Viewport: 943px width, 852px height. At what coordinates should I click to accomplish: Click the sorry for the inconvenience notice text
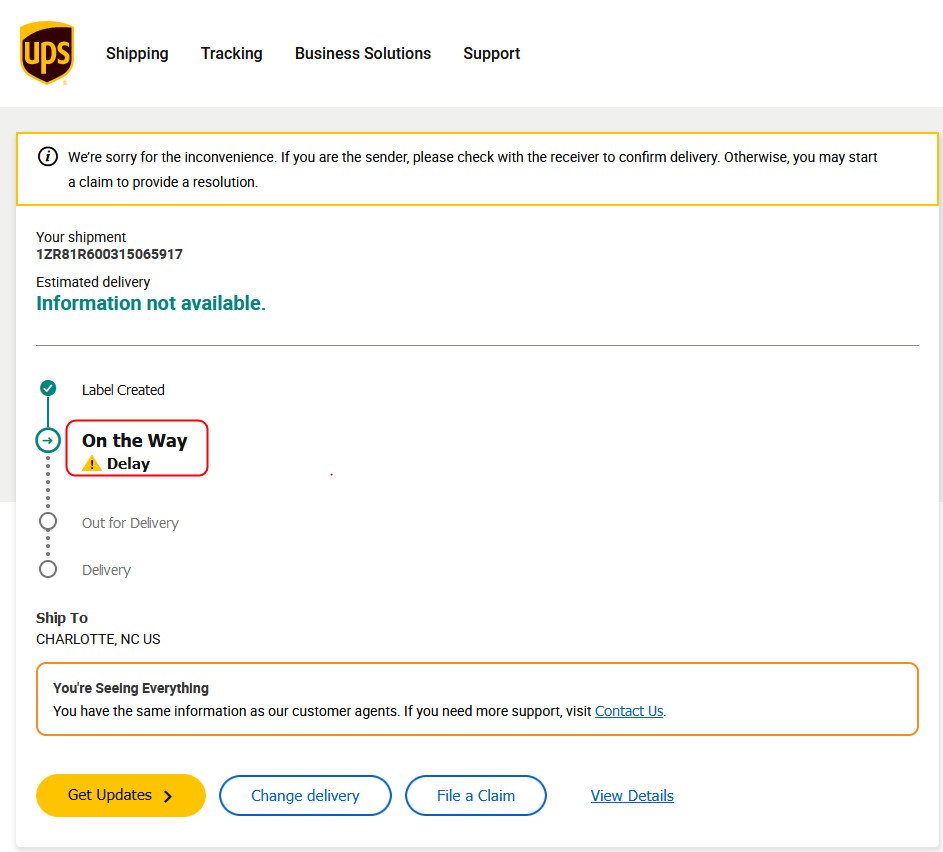pos(473,170)
